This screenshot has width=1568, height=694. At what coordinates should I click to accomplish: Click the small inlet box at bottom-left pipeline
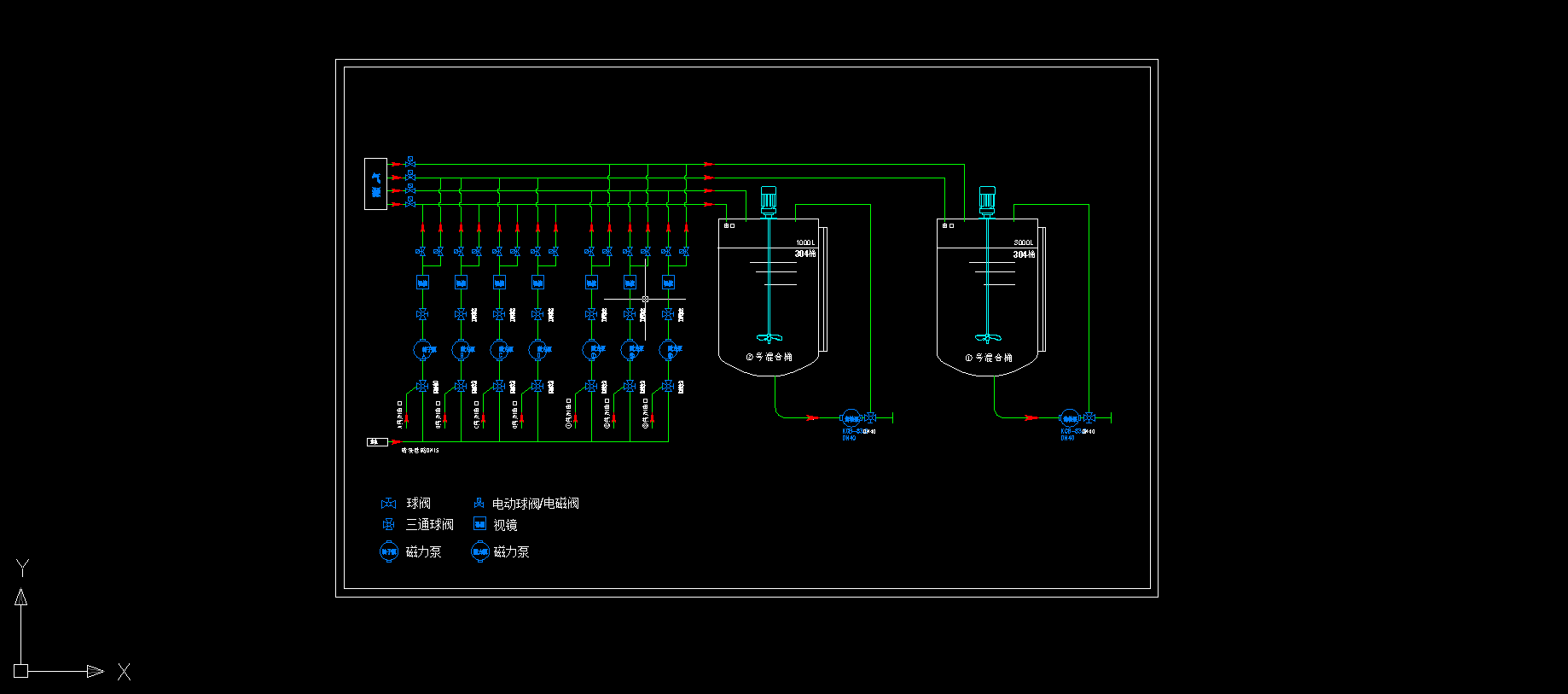click(377, 441)
